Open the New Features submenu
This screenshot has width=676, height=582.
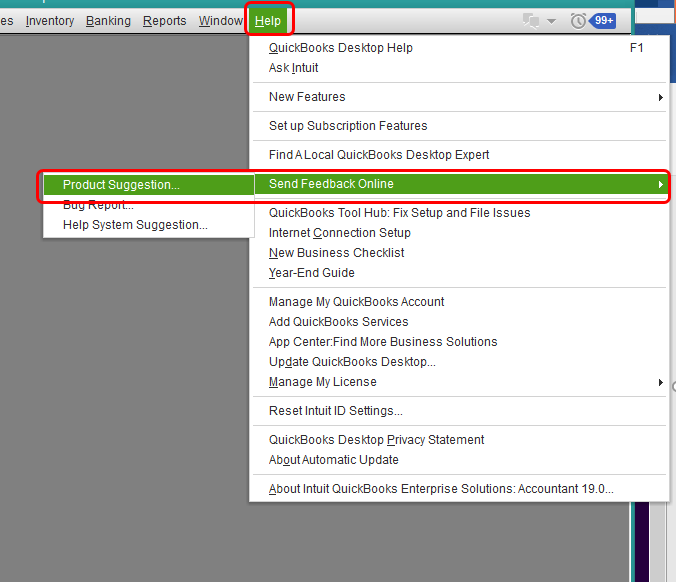pyautogui.click(x=460, y=97)
